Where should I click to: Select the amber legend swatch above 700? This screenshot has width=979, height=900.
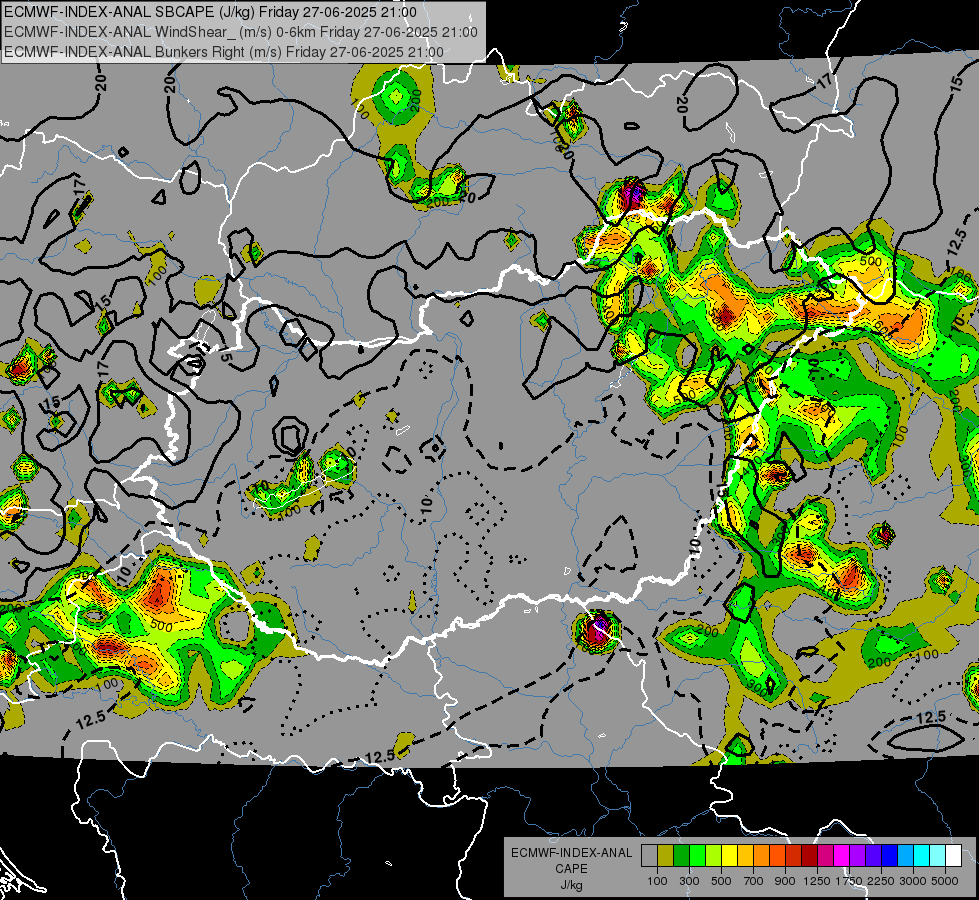click(x=745, y=856)
